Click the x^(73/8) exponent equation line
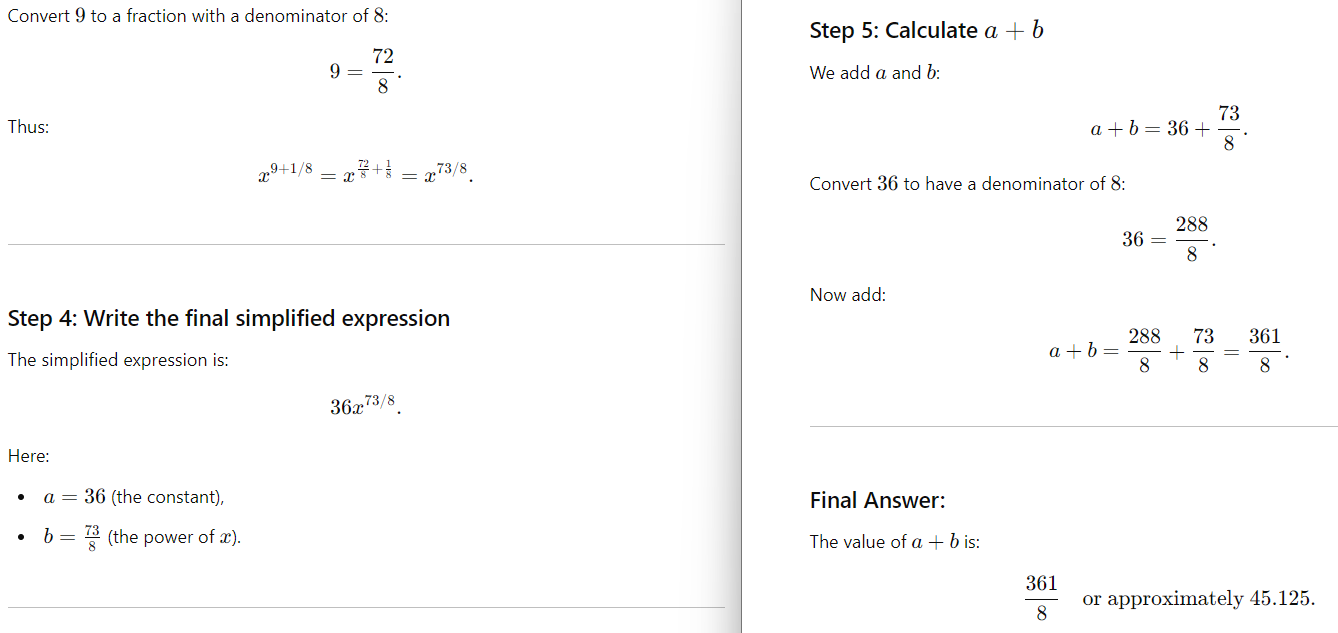The width and height of the screenshot is (1338, 633). 366,174
